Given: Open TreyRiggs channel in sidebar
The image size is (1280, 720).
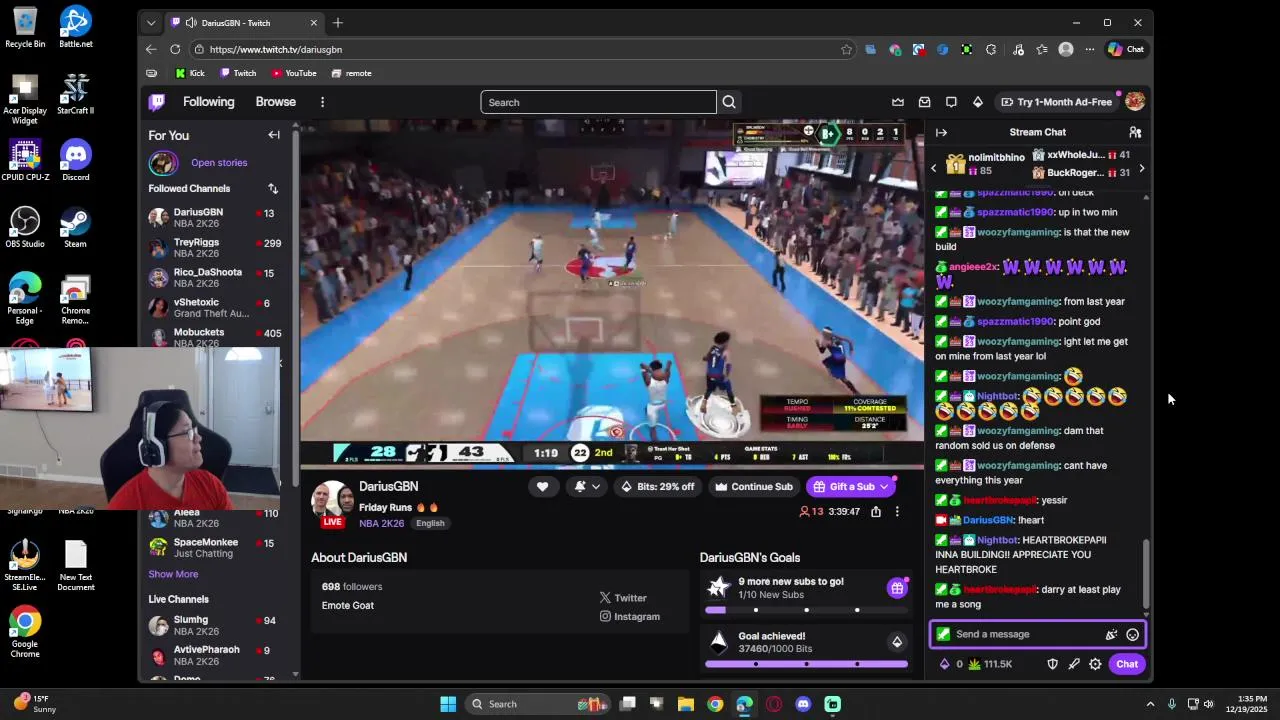Looking at the screenshot, I should (x=216, y=247).
